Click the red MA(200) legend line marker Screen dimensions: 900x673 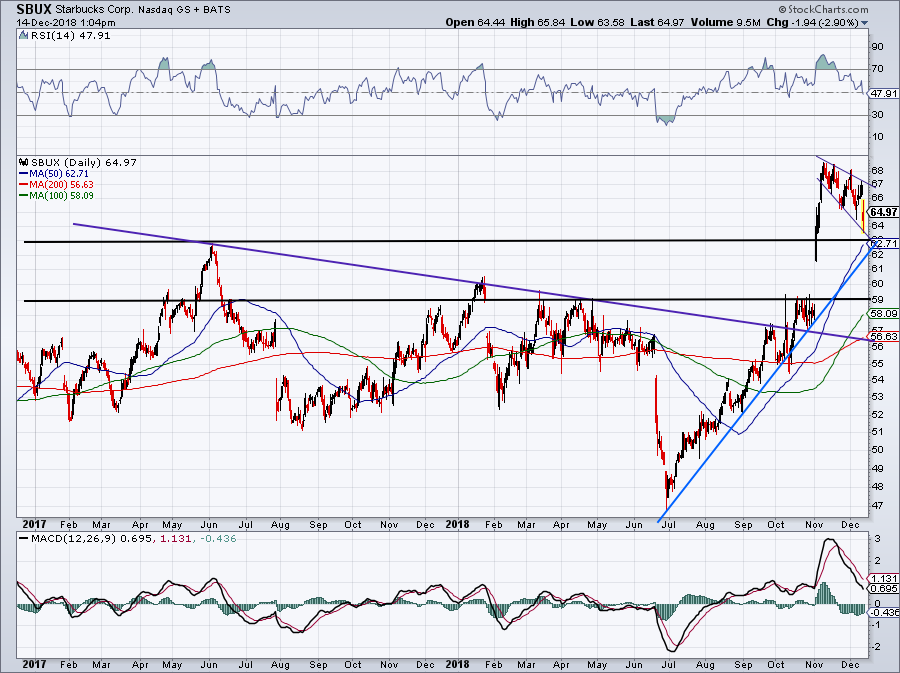click(23, 185)
